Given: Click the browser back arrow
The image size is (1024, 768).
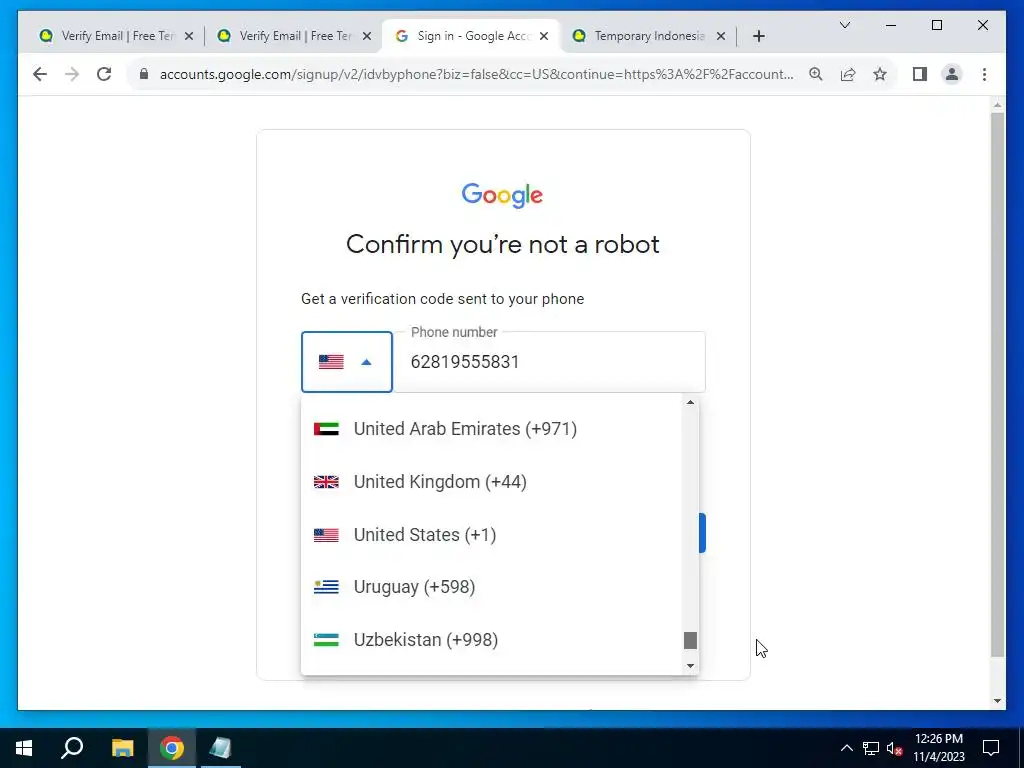Looking at the screenshot, I should pyautogui.click(x=40, y=74).
